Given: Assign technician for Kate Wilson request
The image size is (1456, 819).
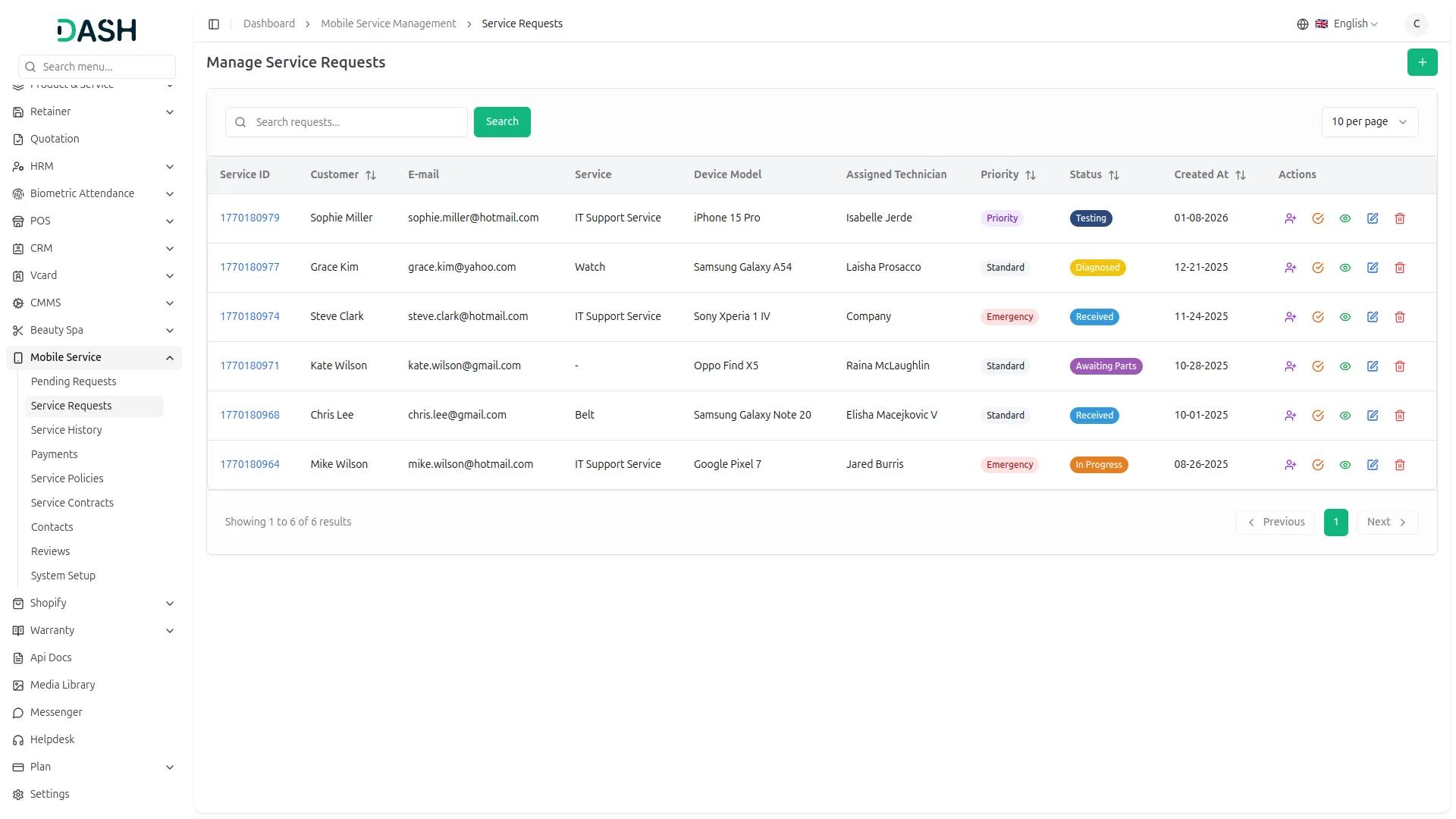Looking at the screenshot, I should pyautogui.click(x=1290, y=366).
